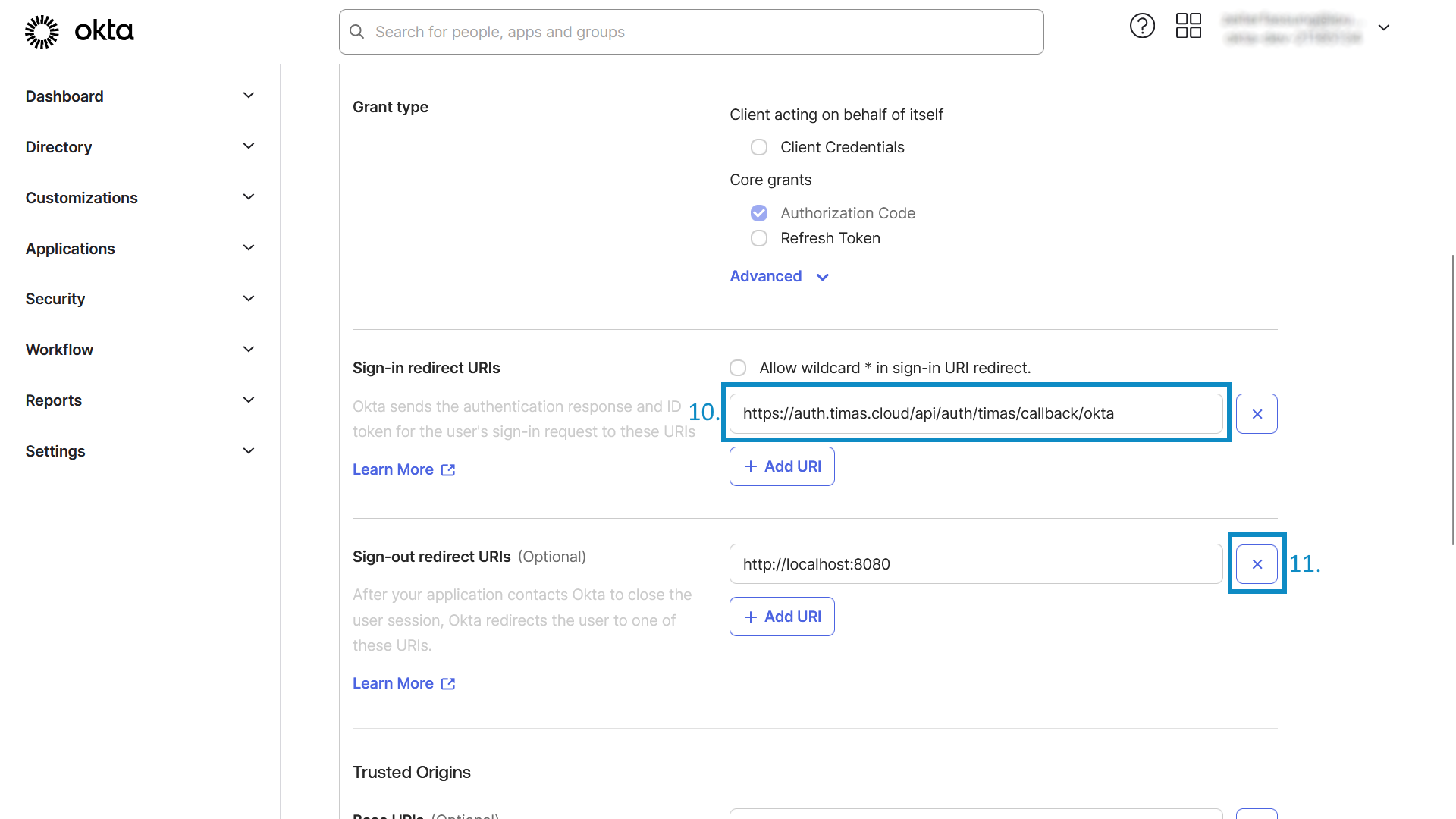Expand the Workflow sidebar chevron
Image resolution: width=1456 pixels, height=819 pixels.
click(x=248, y=350)
